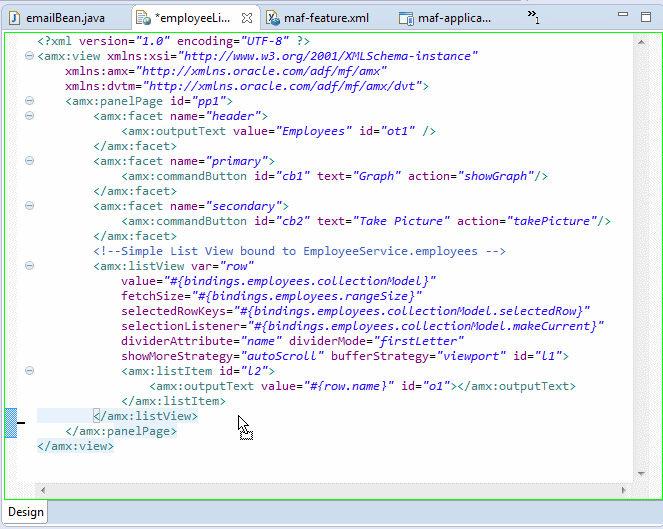The image size is (663, 529).
Task: Click the vertical scrollbar up arrow
Action: [x=641, y=42]
